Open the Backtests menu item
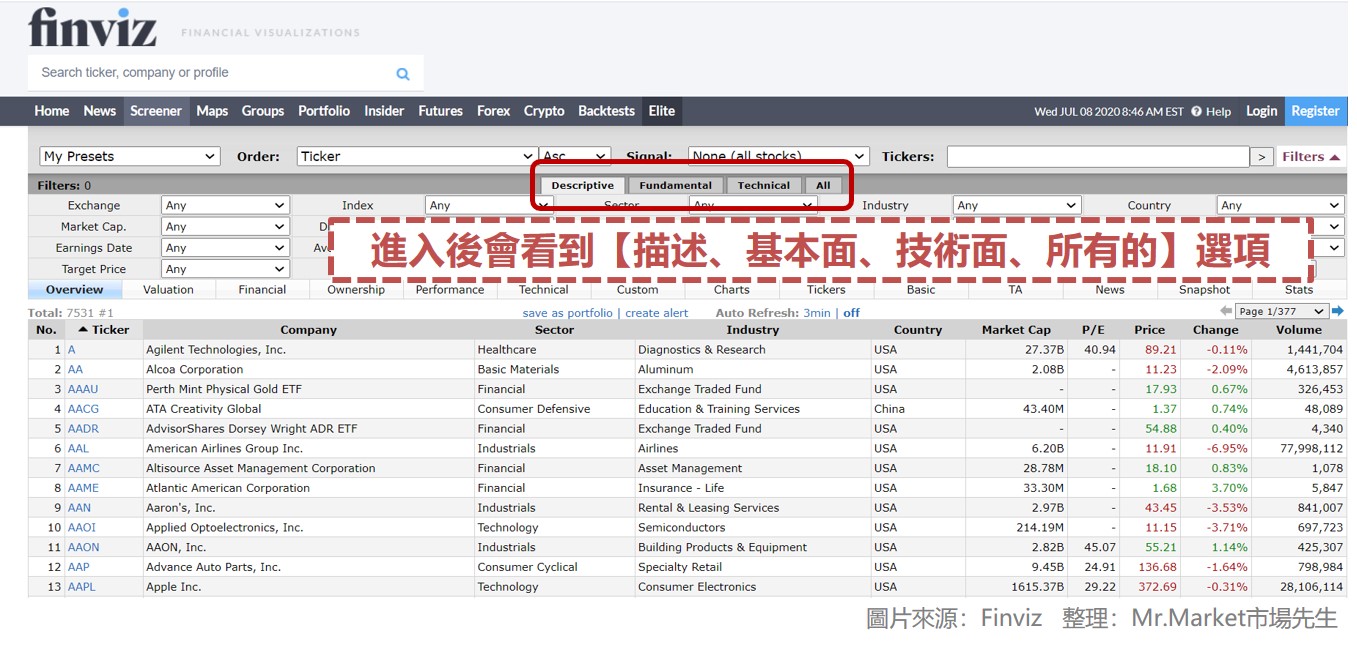Image resolution: width=1357 pixels, height=646 pixels. pyautogui.click(x=606, y=111)
